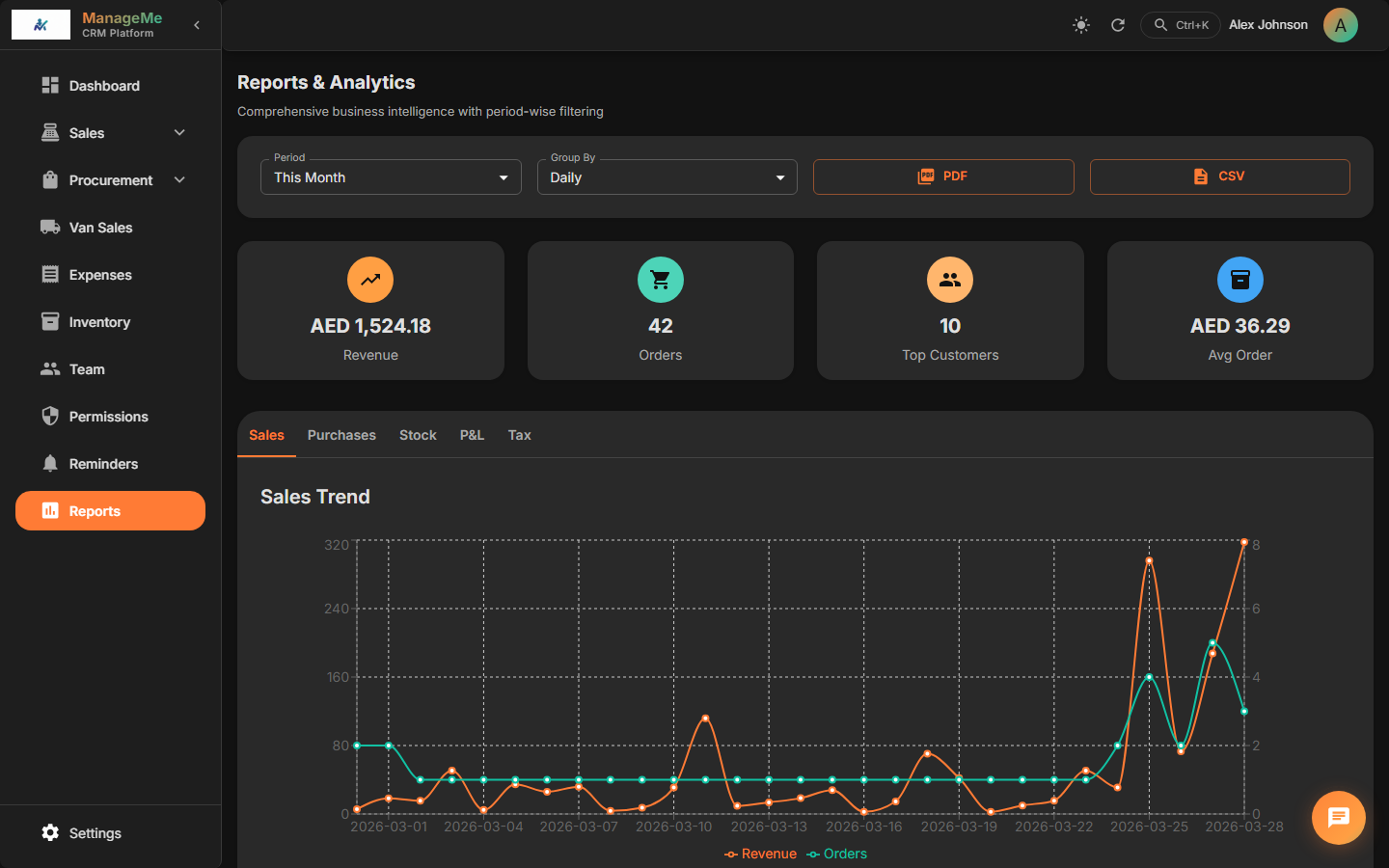Viewport: 1389px width, 868px height.
Task: Toggle the light/dark theme sun icon
Action: [x=1080, y=25]
